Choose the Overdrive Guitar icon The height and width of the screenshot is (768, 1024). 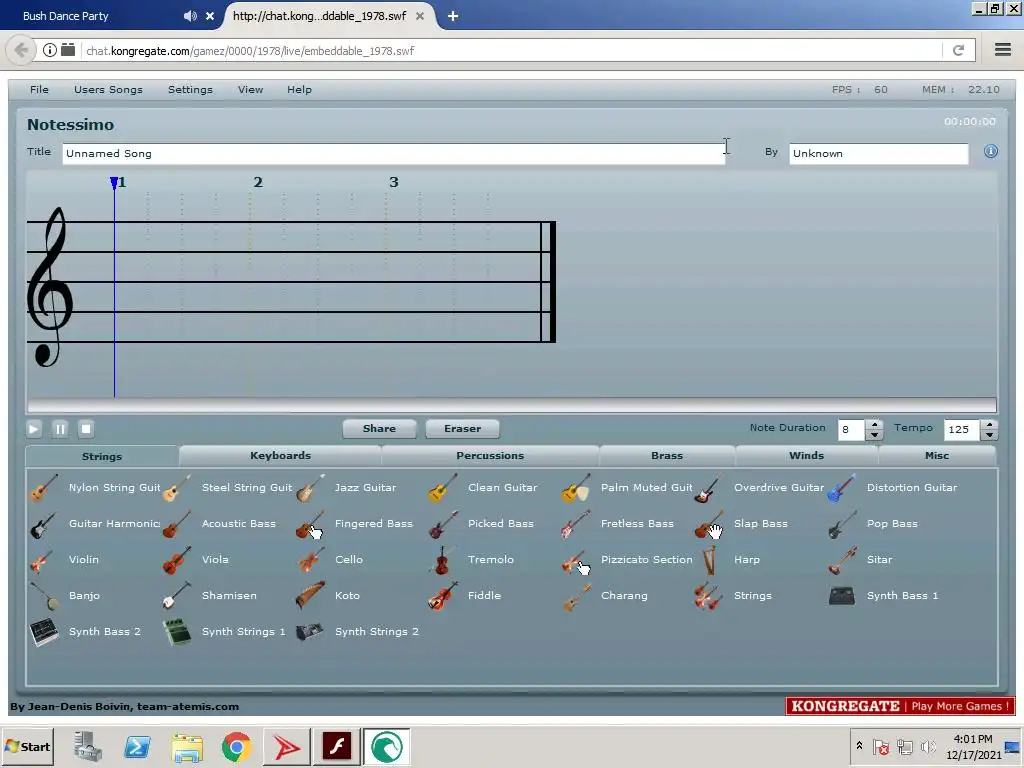pos(709,488)
